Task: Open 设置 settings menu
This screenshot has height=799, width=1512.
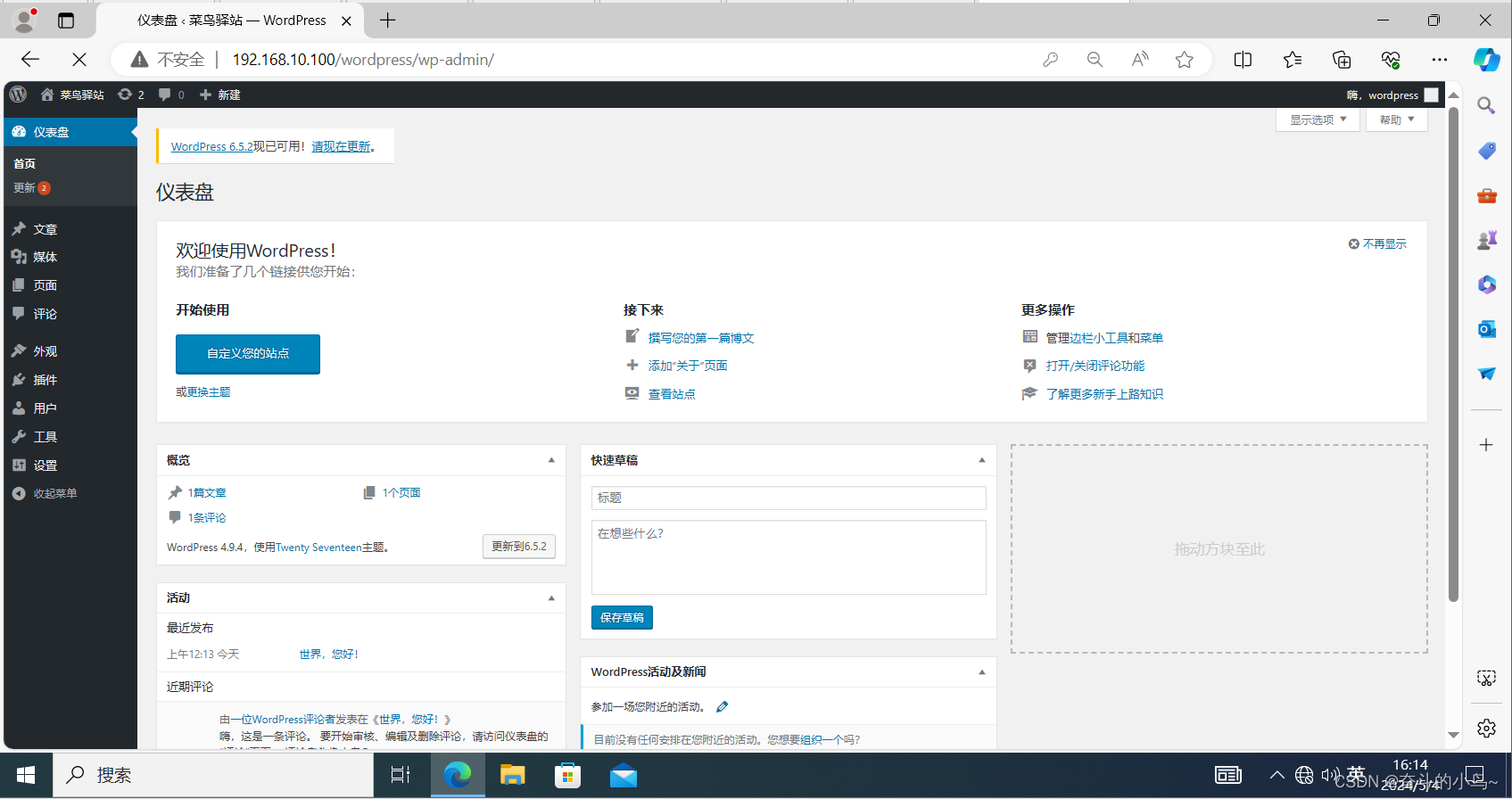Action: coord(70,465)
